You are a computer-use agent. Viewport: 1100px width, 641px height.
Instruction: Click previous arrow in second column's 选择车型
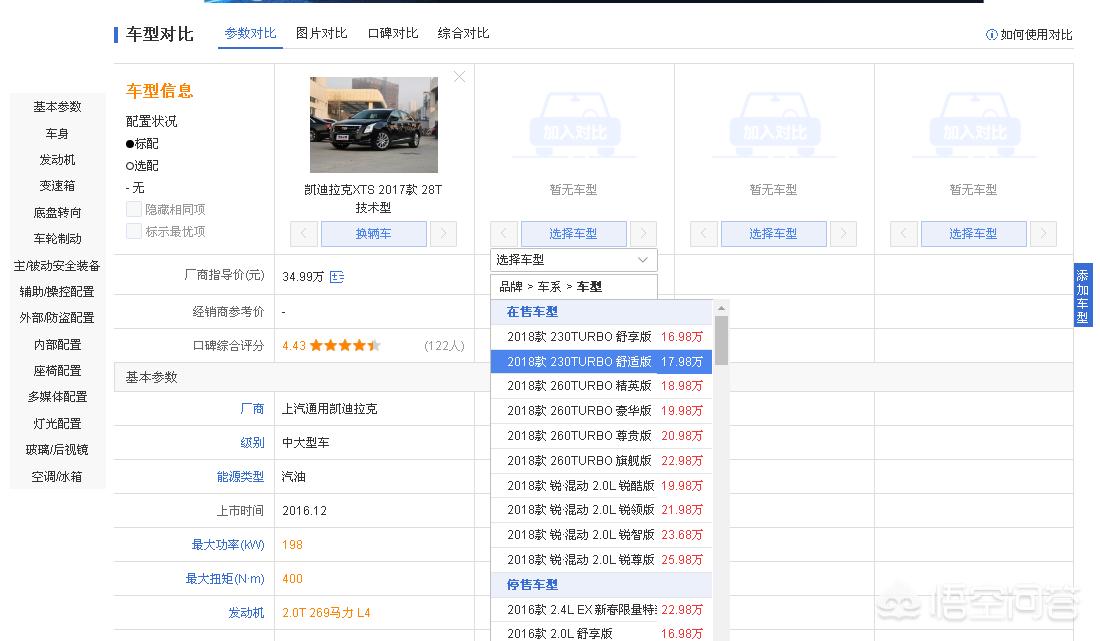pyautogui.click(x=503, y=234)
